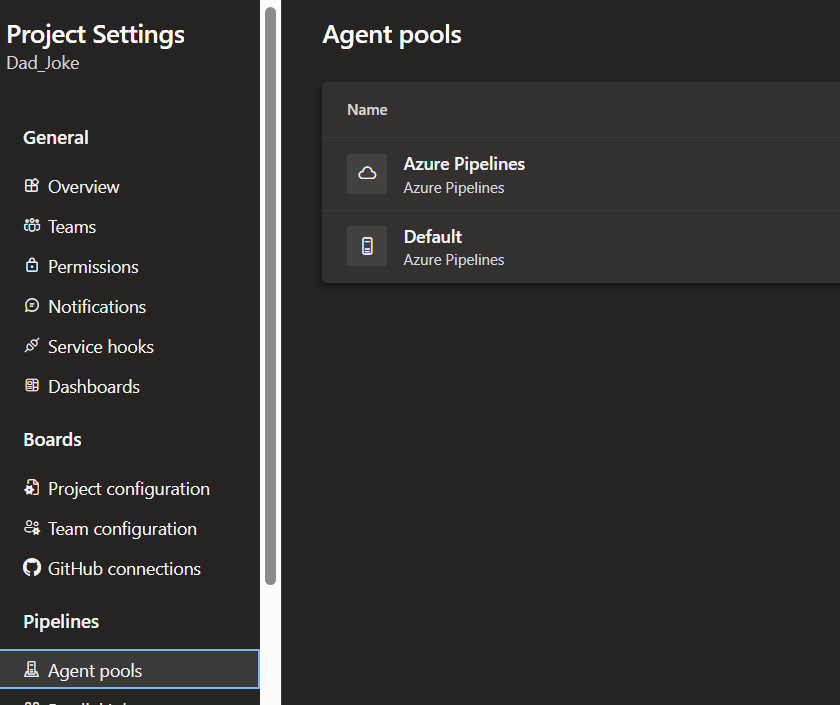This screenshot has height=705, width=840.
Task: Click the device icon for Default pool
Action: tap(367, 246)
